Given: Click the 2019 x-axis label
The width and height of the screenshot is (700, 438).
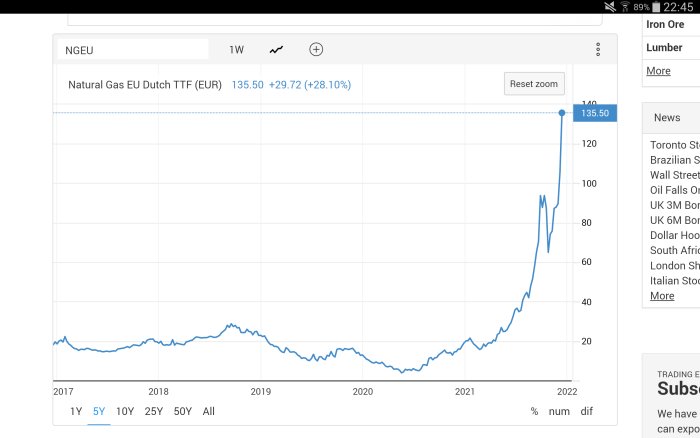Looking at the screenshot, I should coord(261,392).
